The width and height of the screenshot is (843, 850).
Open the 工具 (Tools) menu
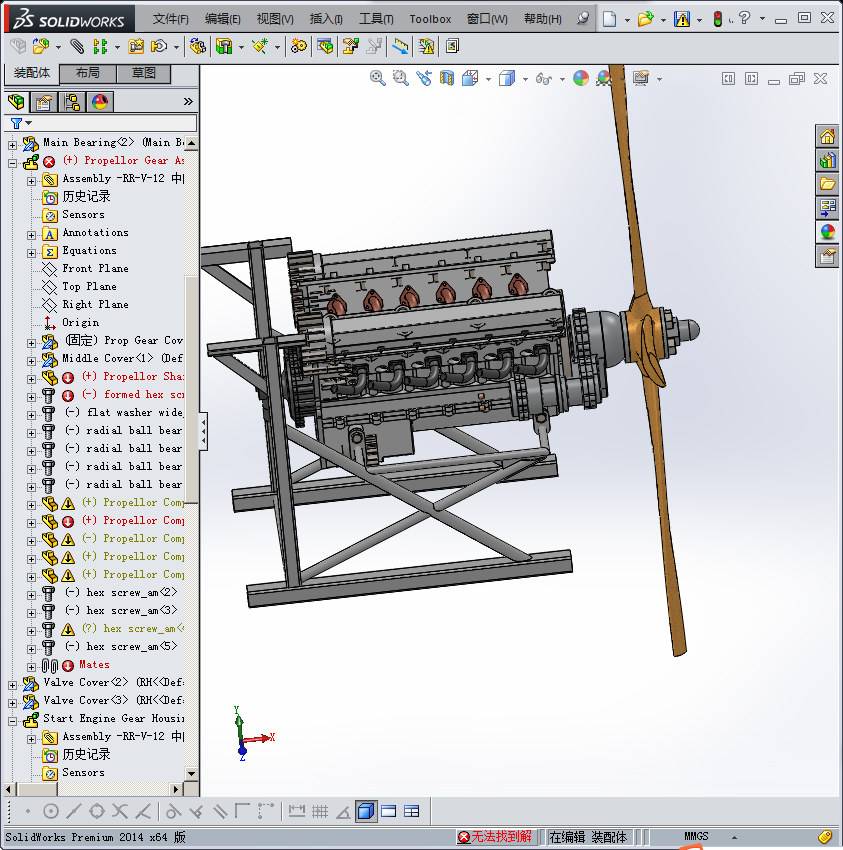coord(376,19)
